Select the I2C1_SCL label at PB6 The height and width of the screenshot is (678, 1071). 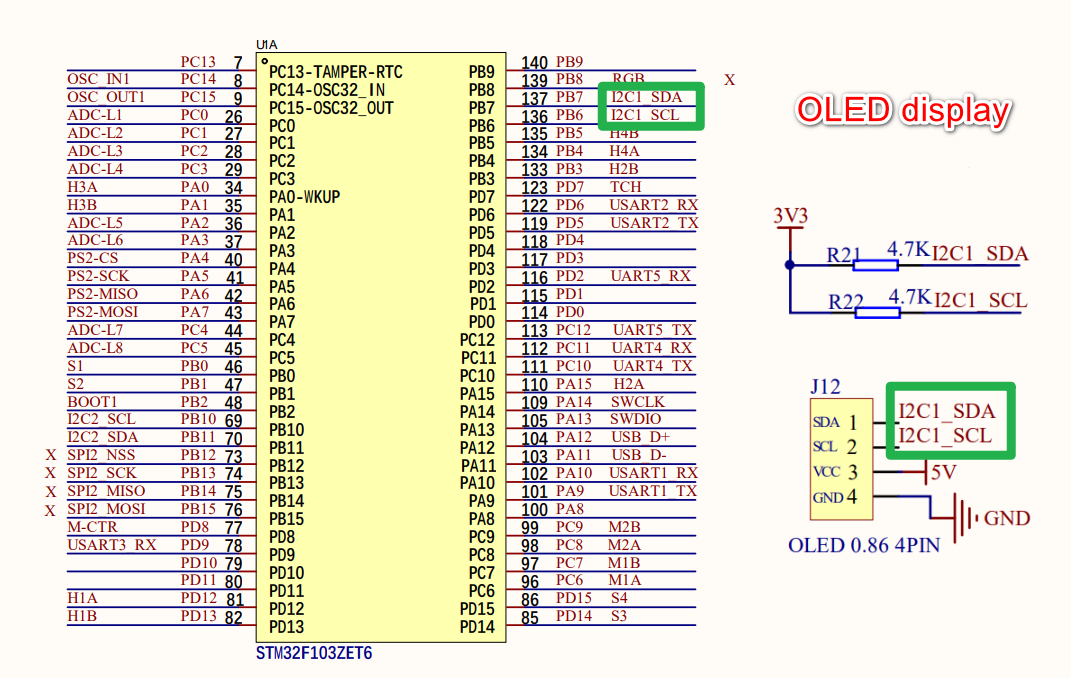[x=645, y=115]
